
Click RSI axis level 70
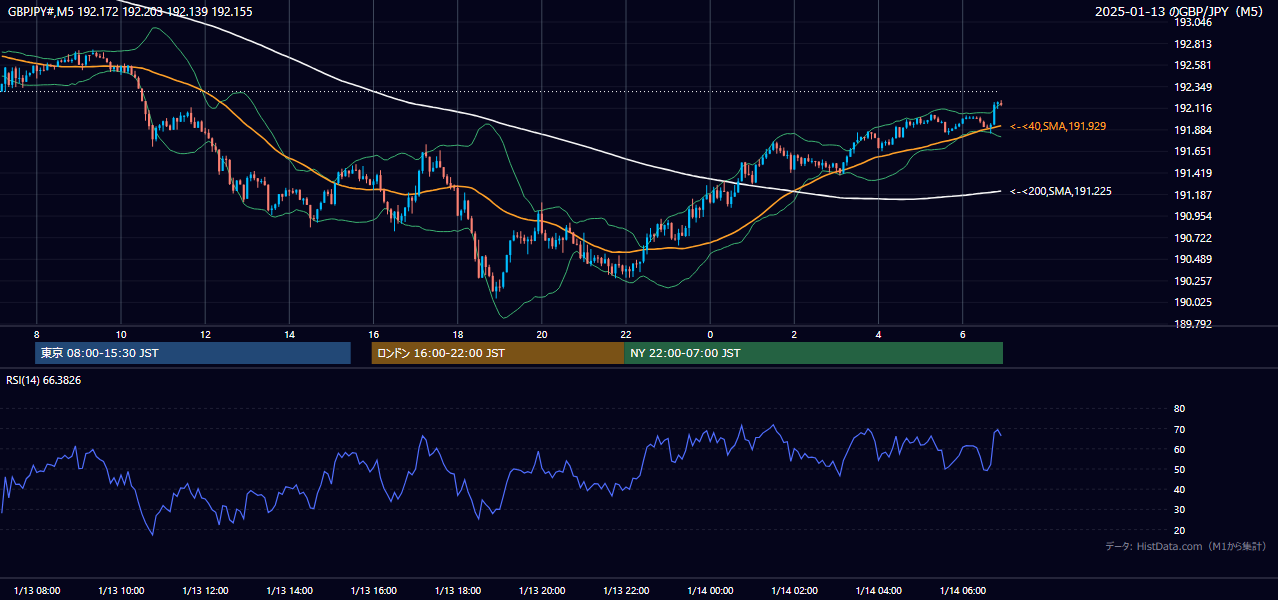tap(1179, 429)
